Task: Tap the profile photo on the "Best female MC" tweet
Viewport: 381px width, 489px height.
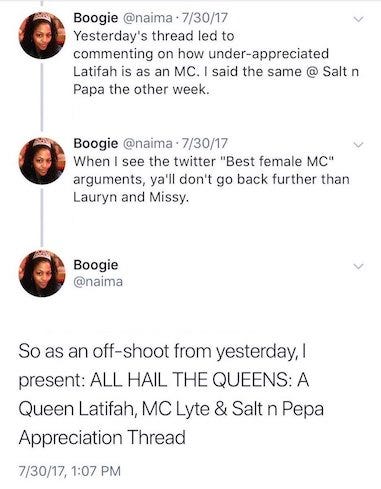Action: 42,161
